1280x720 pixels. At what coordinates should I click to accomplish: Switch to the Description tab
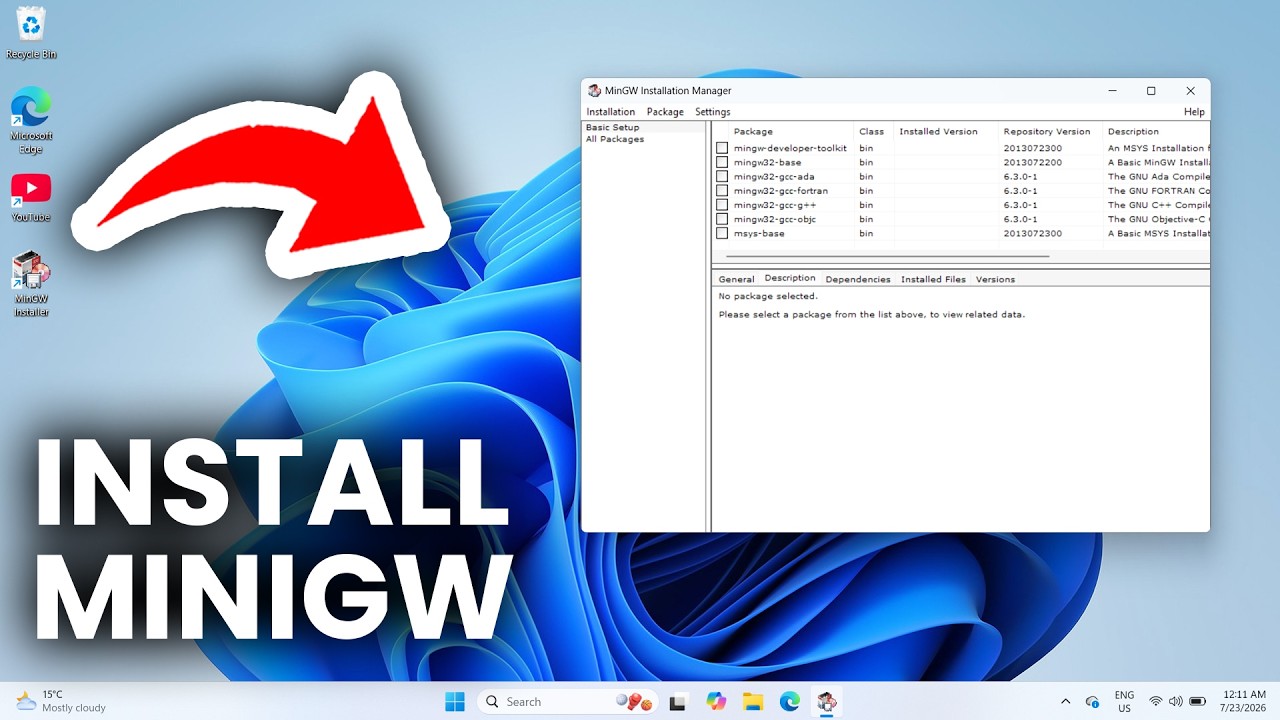tap(790, 278)
